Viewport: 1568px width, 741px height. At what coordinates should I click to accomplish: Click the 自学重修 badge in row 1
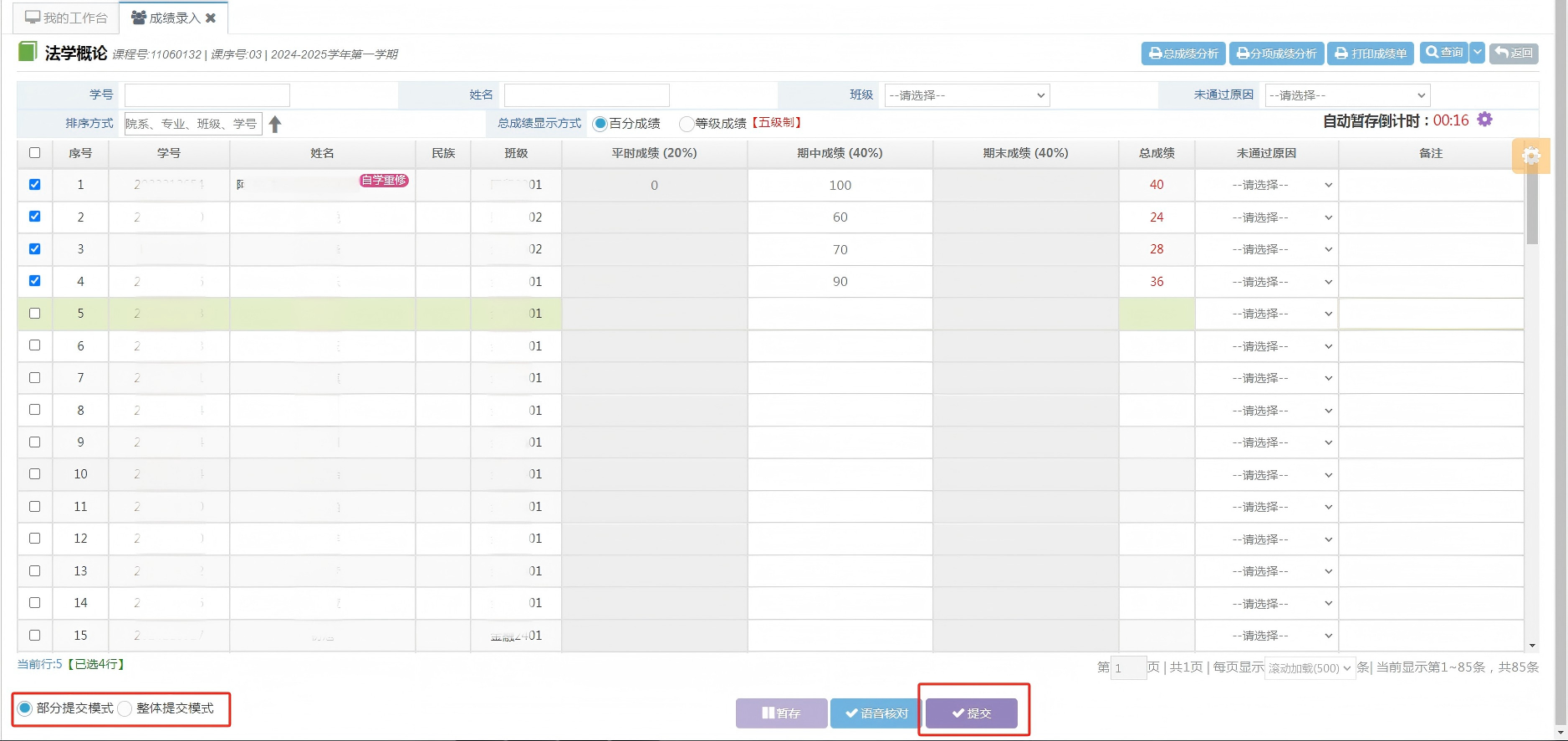[384, 181]
